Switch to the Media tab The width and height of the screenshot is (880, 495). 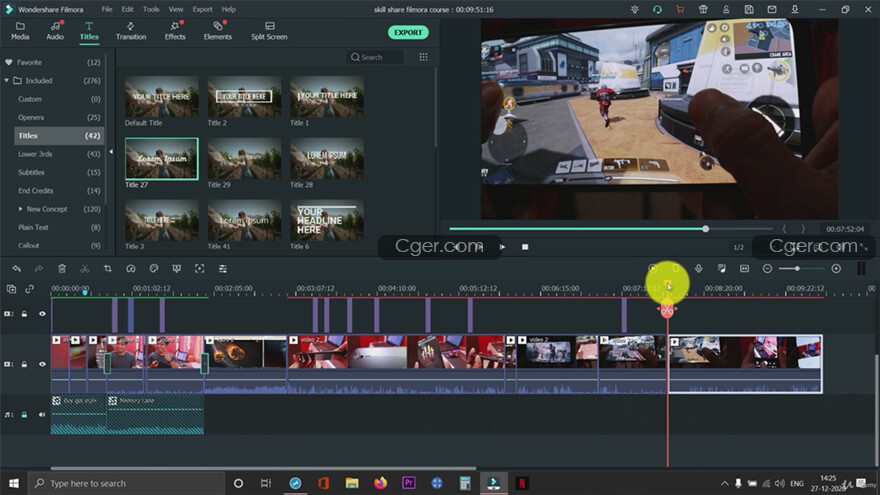click(x=20, y=31)
